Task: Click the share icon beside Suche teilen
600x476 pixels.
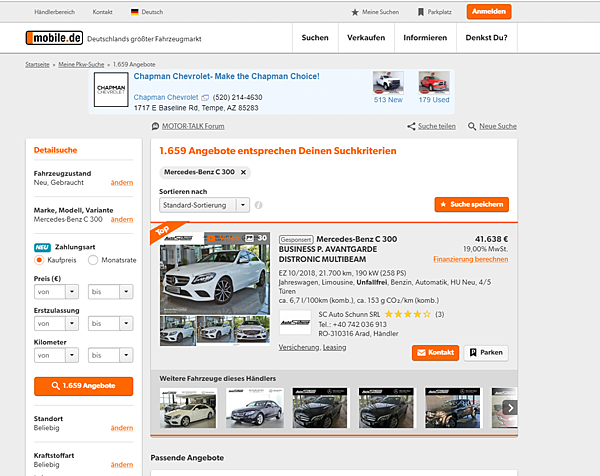Action: click(x=411, y=126)
